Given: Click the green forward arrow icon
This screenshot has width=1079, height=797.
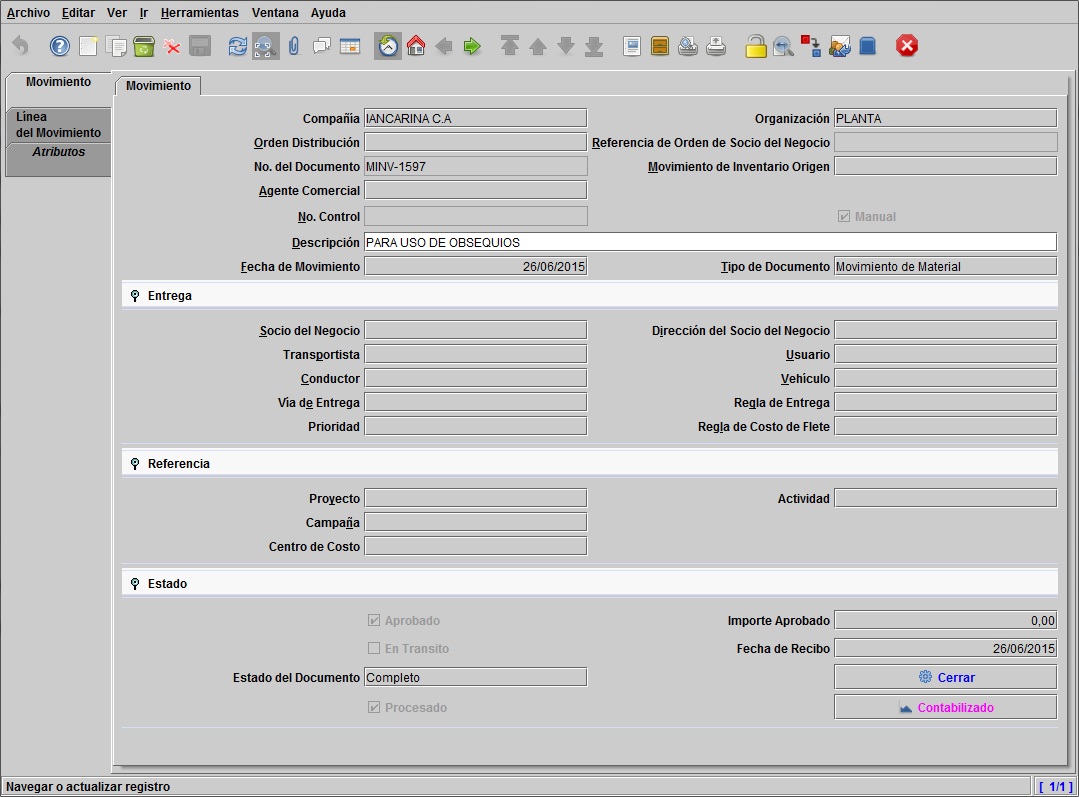Looking at the screenshot, I should (472, 46).
